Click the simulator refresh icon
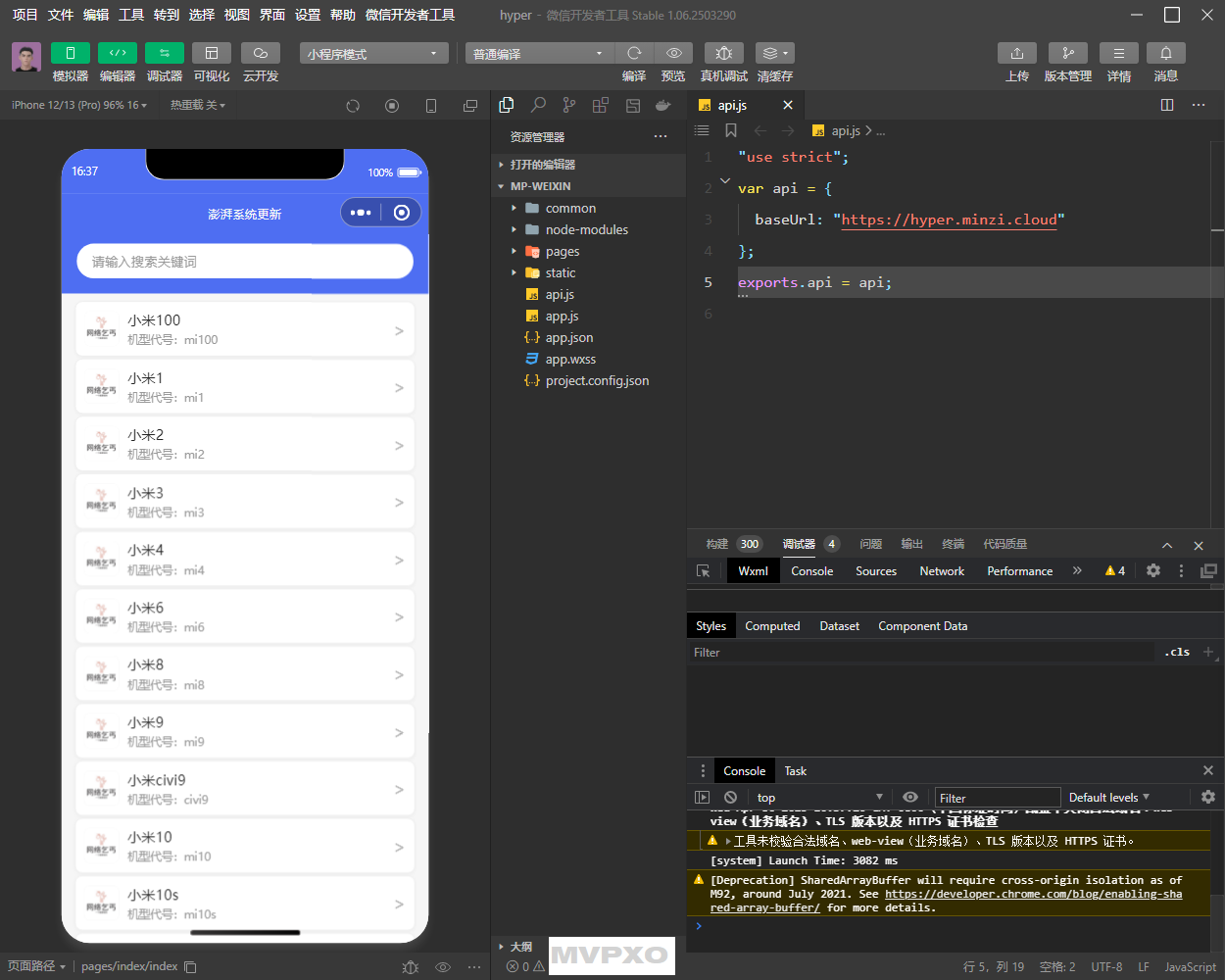 coord(353,106)
